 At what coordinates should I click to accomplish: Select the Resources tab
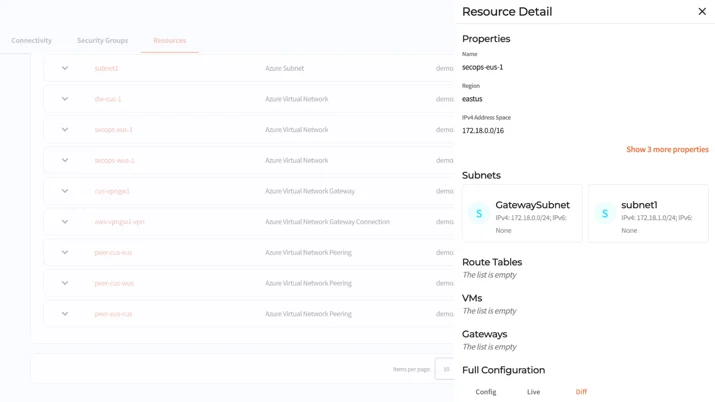point(170,41)
